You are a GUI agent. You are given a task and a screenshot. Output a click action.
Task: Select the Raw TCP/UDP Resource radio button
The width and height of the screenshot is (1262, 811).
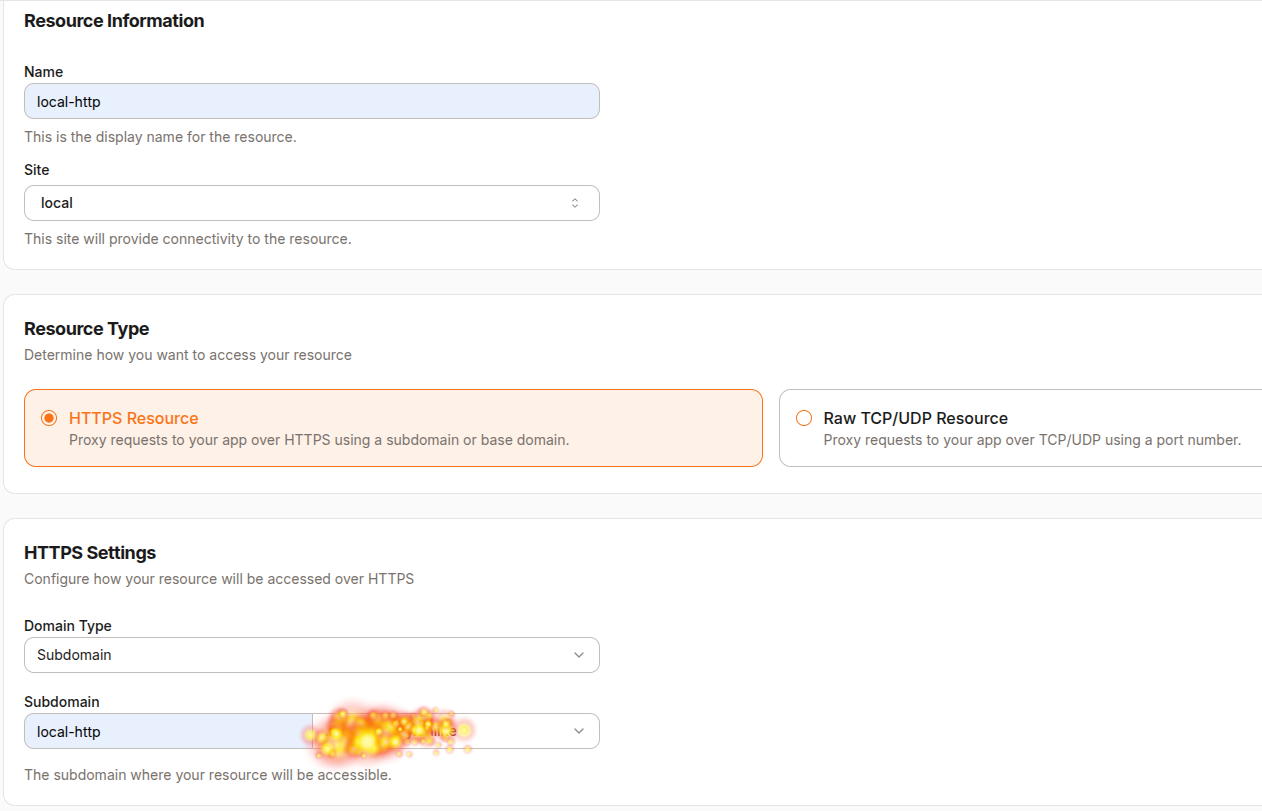804,418
